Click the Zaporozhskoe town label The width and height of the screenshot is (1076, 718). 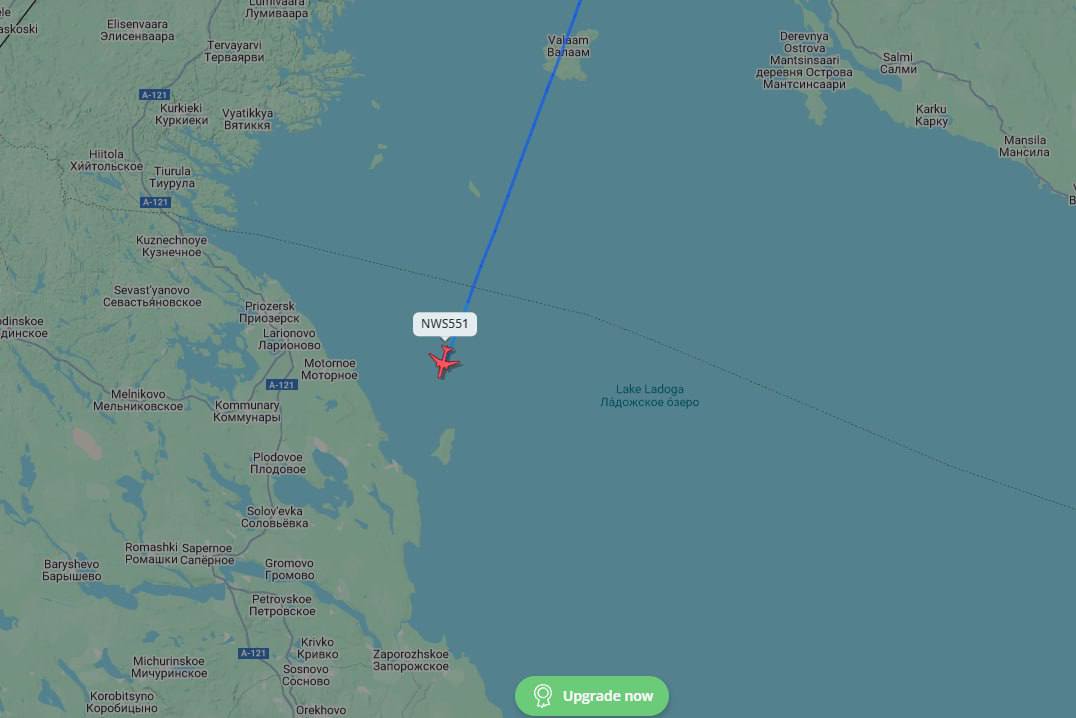click(x=411, y=660)
